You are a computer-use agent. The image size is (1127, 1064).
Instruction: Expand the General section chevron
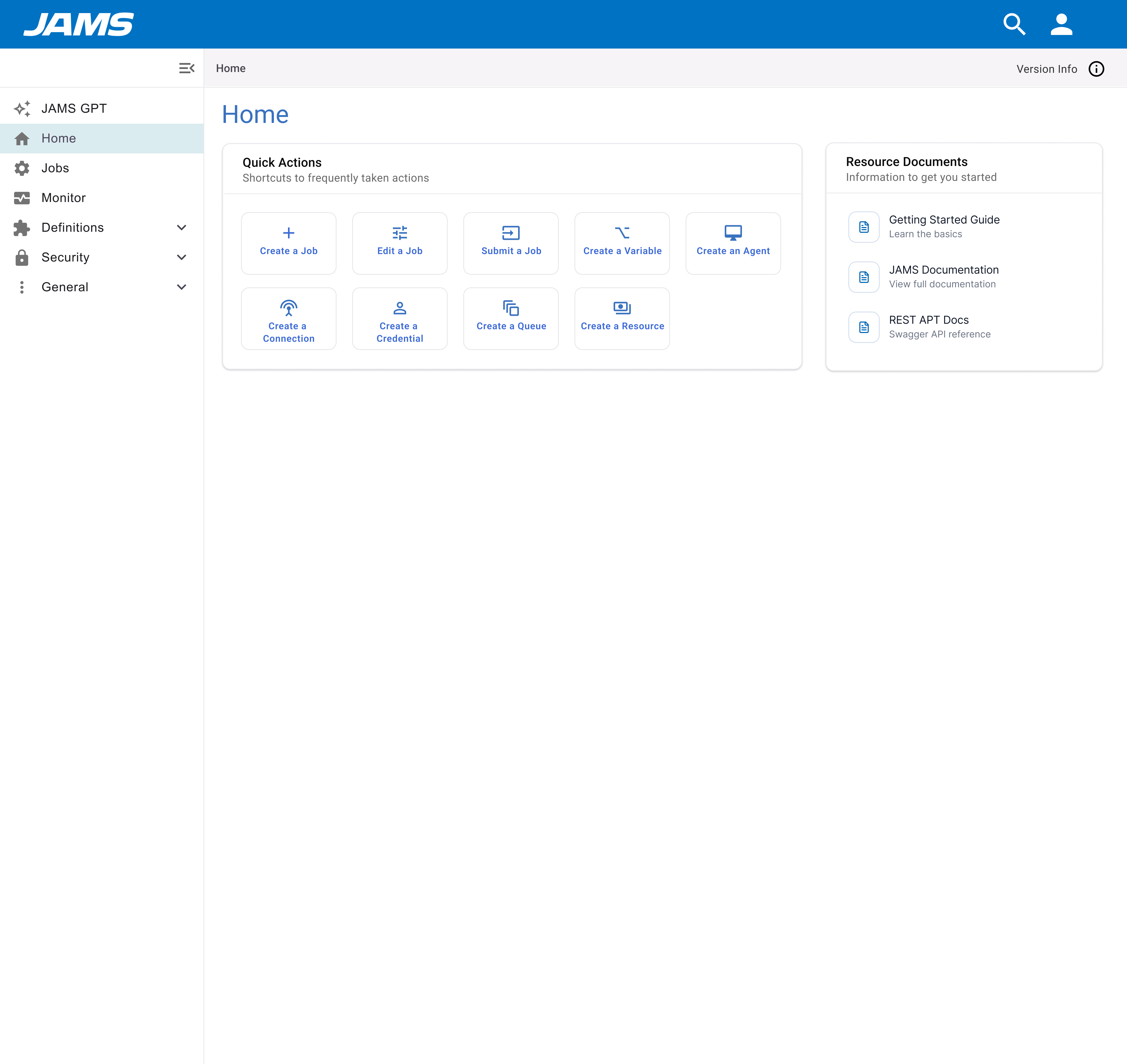(181, 287)
